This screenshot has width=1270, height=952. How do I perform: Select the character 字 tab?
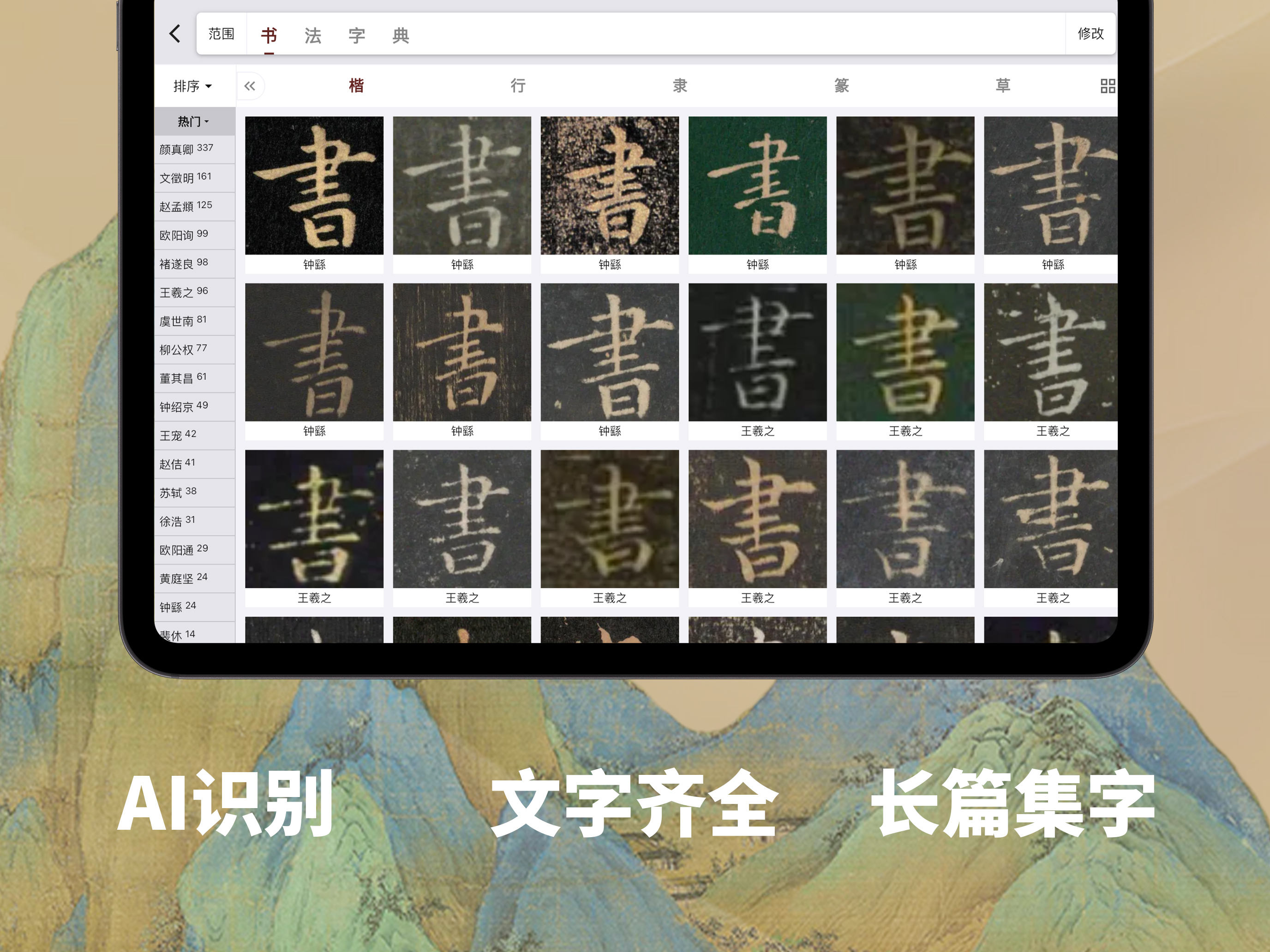pos(357,36)
